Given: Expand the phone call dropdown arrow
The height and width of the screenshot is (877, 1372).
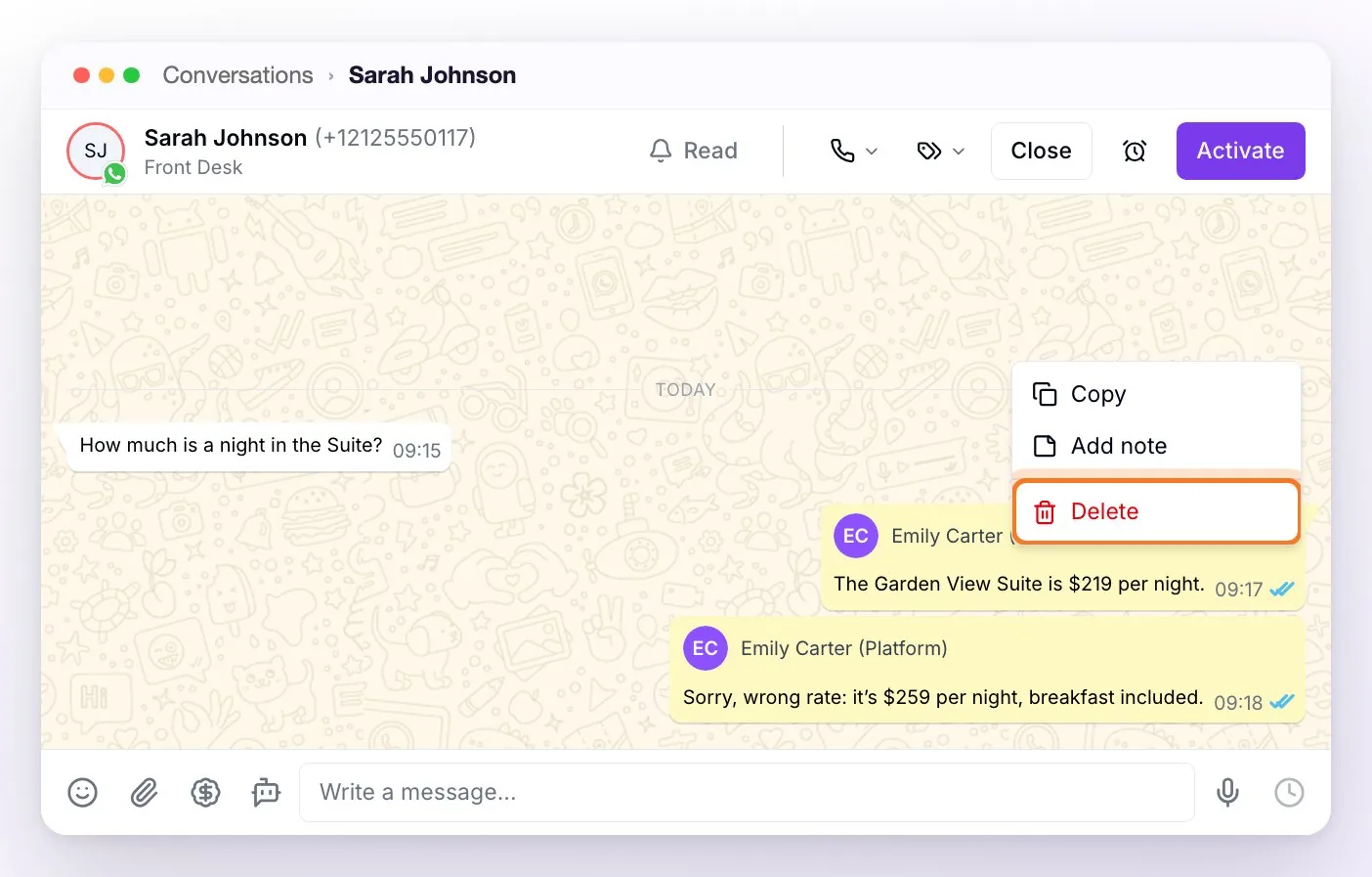Looking at the screenshot, I should pos(872,152).
